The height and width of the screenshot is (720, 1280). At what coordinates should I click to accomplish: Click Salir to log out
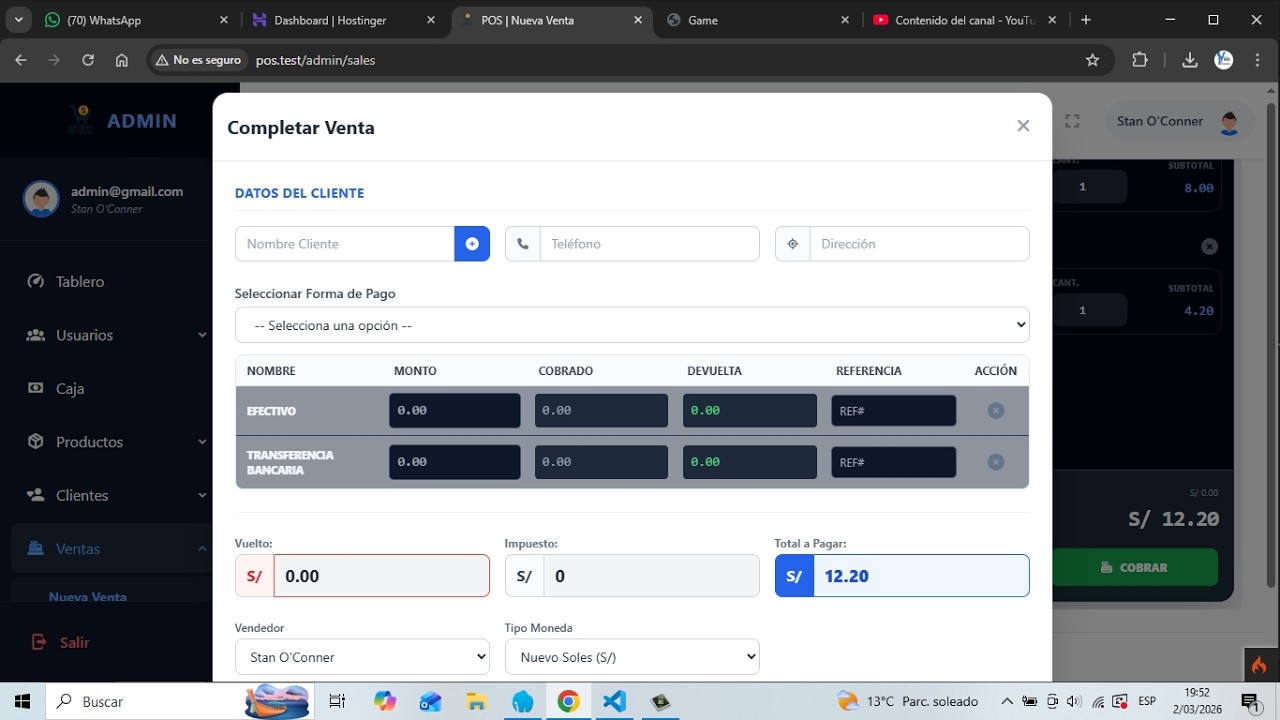tap(74, 642)
